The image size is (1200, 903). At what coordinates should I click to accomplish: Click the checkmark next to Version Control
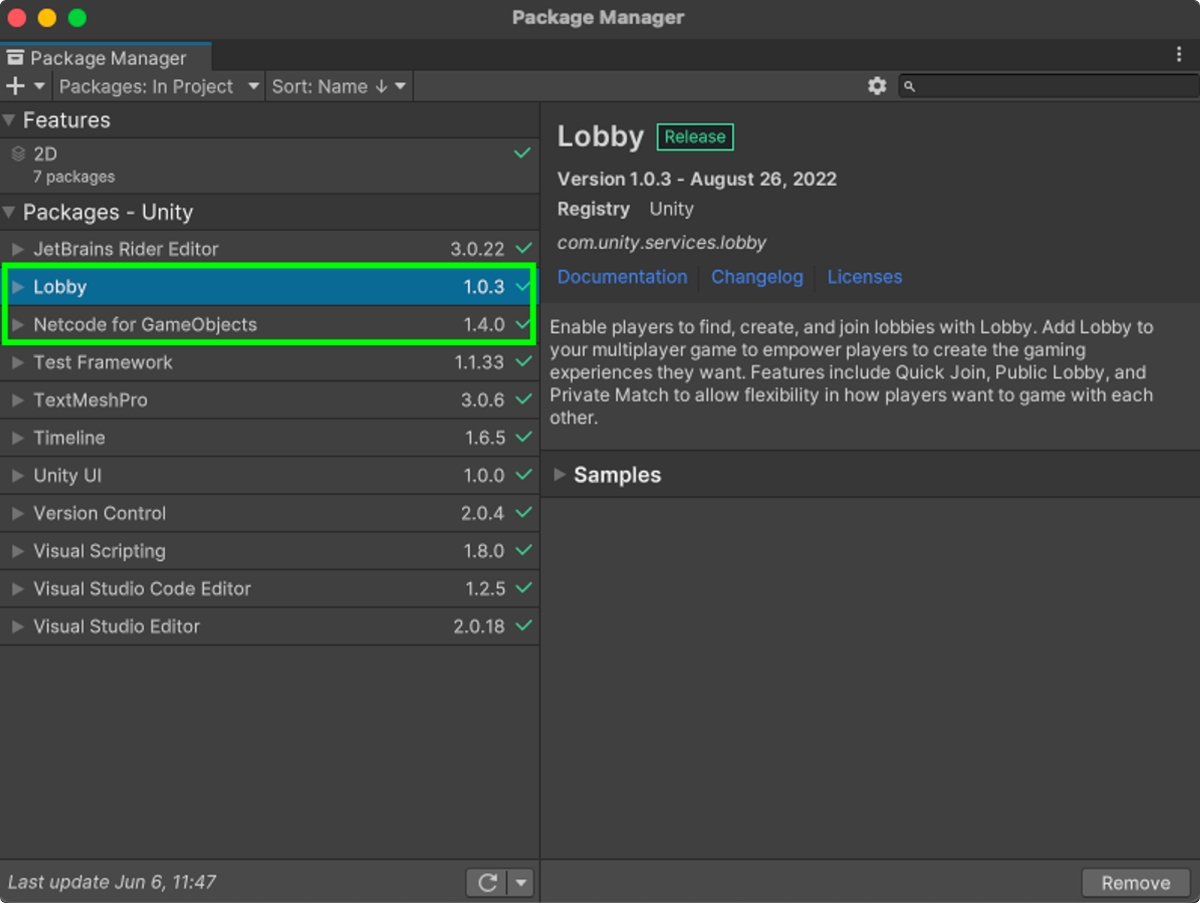pos(523,513)
